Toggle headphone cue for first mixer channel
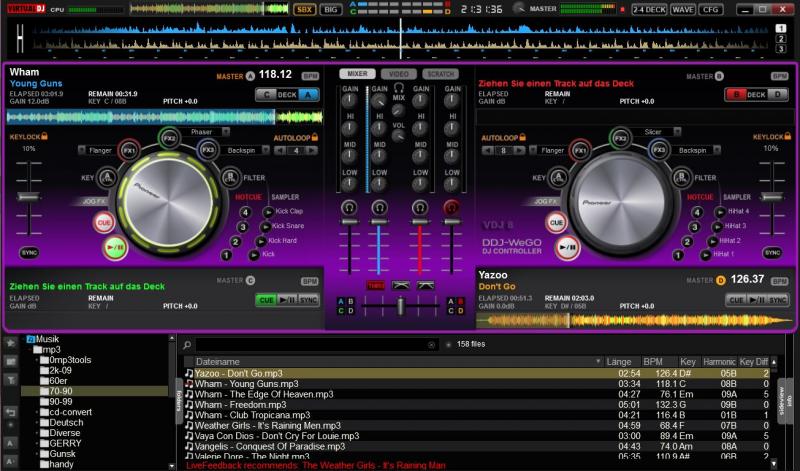Image resolution: width=800 pixels, height=471 pixels. click(349, 208)
